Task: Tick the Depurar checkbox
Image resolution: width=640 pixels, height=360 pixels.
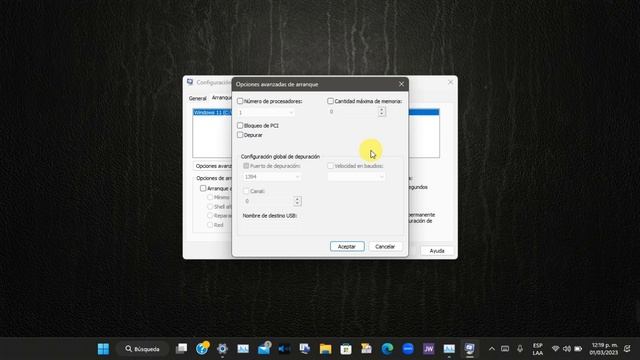Action: [x=240, y=135]
